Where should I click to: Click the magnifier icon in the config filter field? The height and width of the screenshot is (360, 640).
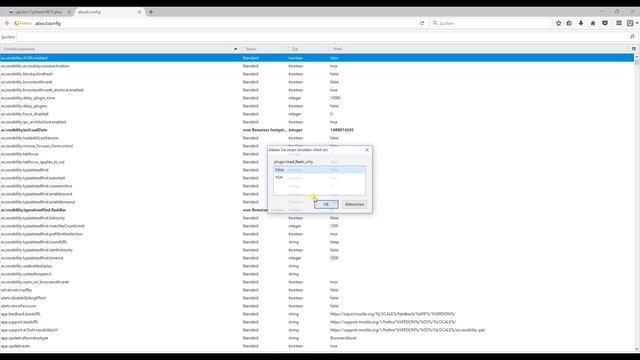632,37
